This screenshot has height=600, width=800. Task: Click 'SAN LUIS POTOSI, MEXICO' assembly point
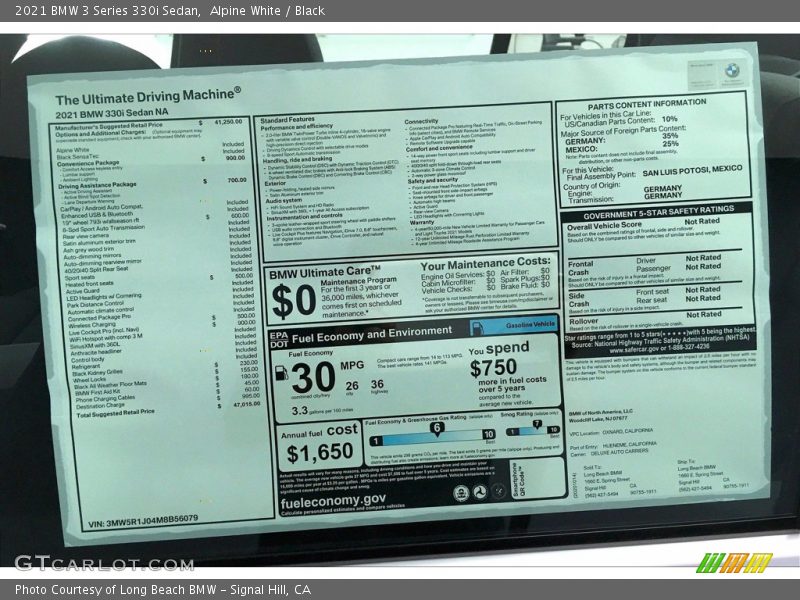pyautogui.click(x=692, y=171)
